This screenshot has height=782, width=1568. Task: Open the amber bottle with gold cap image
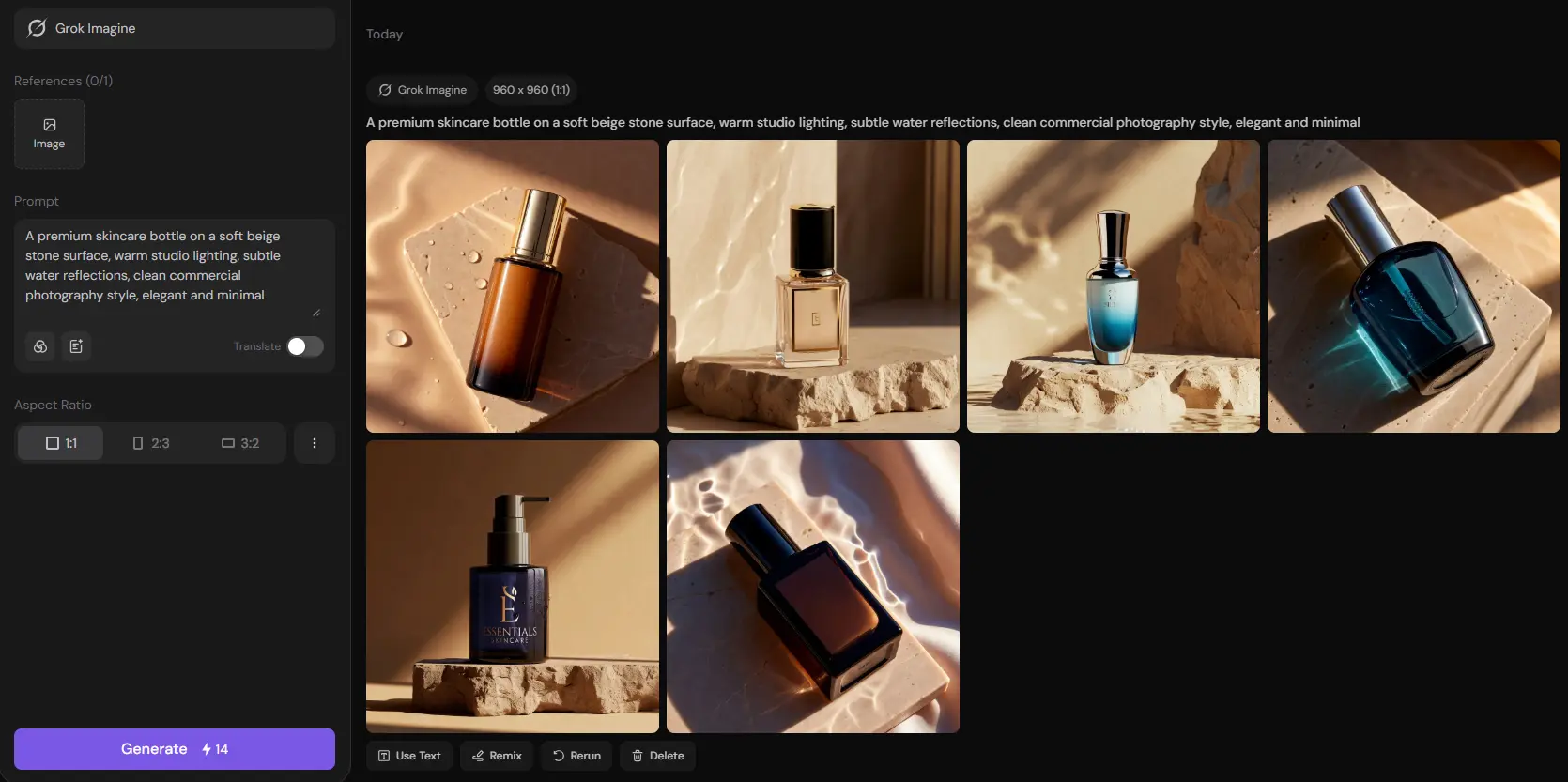(x=513, y=286)
